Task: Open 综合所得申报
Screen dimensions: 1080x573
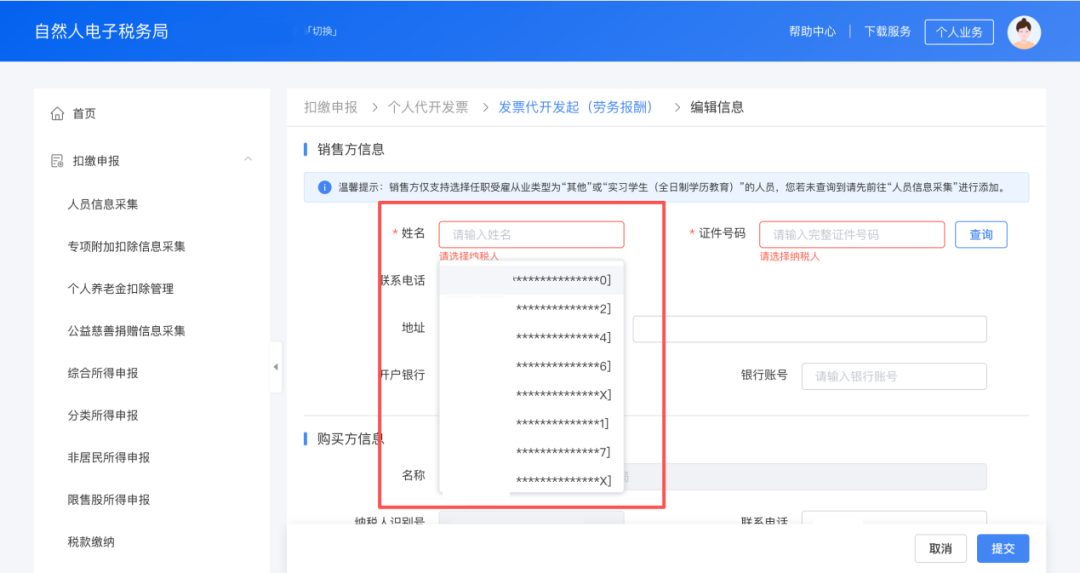Action: tap(103, 373)
